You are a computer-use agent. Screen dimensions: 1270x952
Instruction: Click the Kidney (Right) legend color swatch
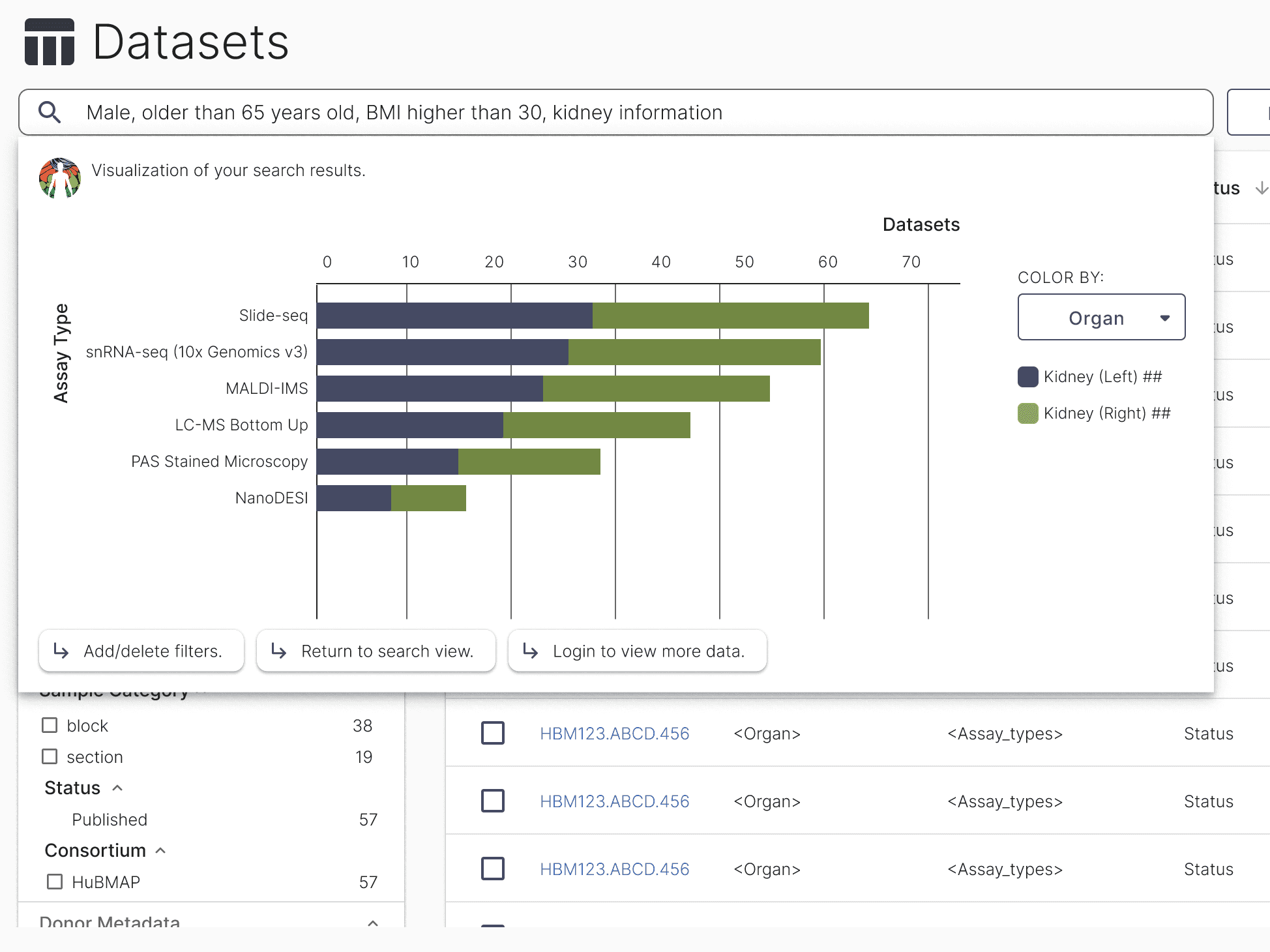(1027, 413)
